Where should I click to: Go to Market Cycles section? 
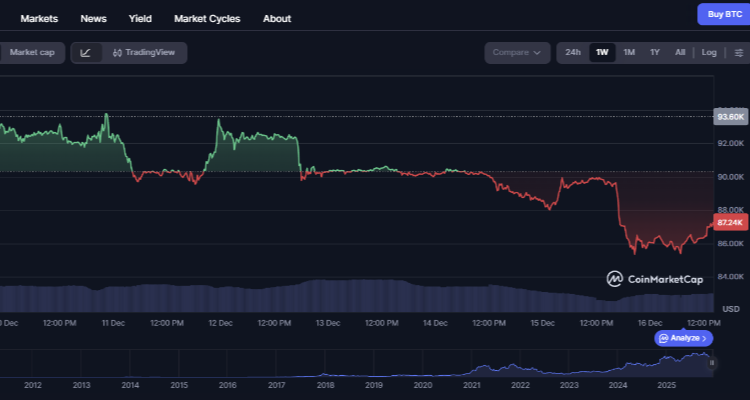[207, 18]
